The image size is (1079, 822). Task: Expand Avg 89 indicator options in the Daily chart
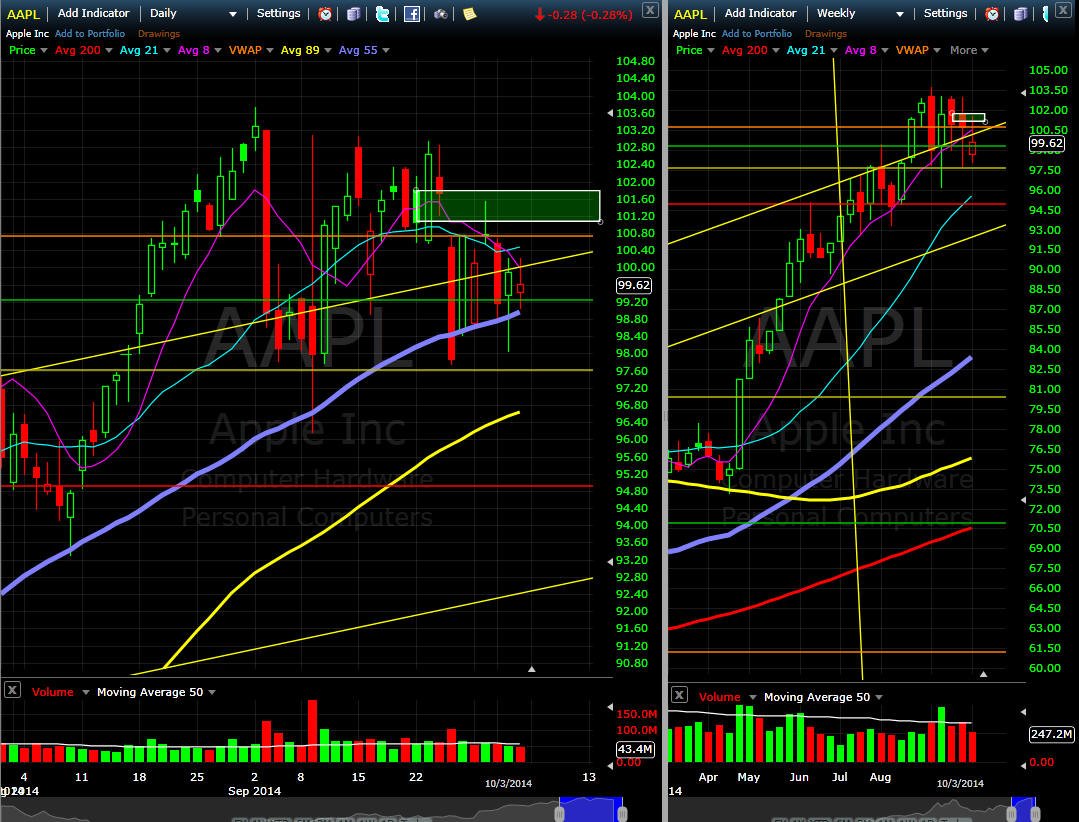[x=328, y=50]
